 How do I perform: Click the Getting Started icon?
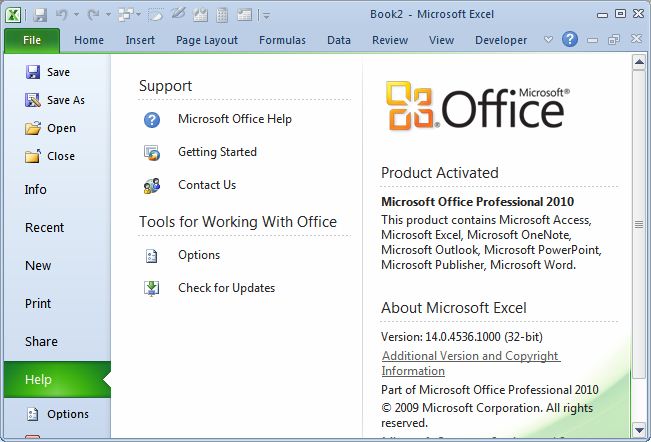point(152,152)
